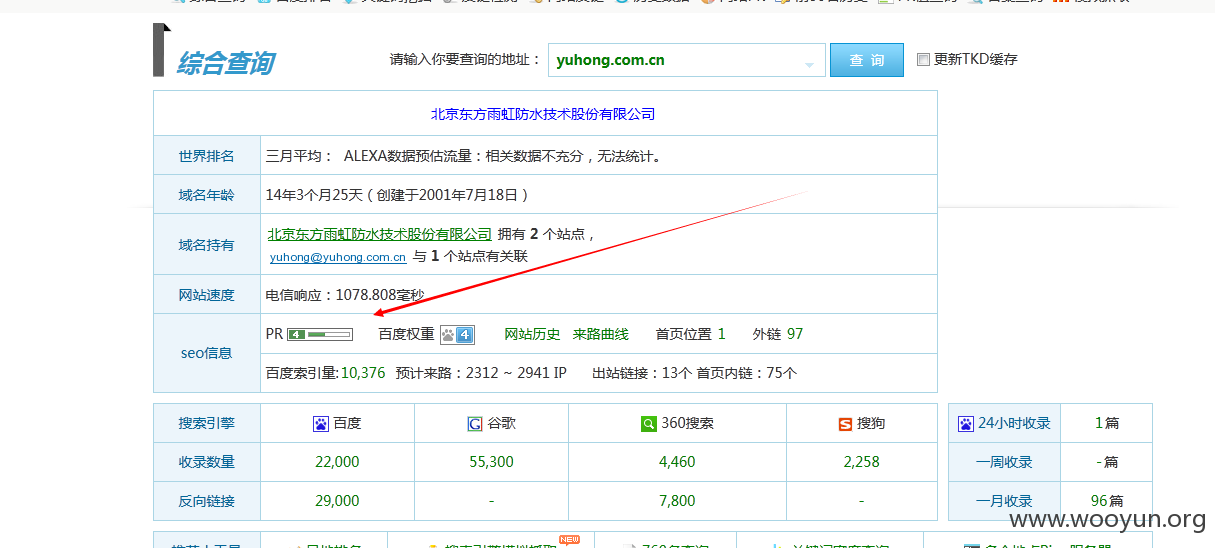Click the 出站链接 13个 text
1215x548 pixels.
tap(642, 373)
